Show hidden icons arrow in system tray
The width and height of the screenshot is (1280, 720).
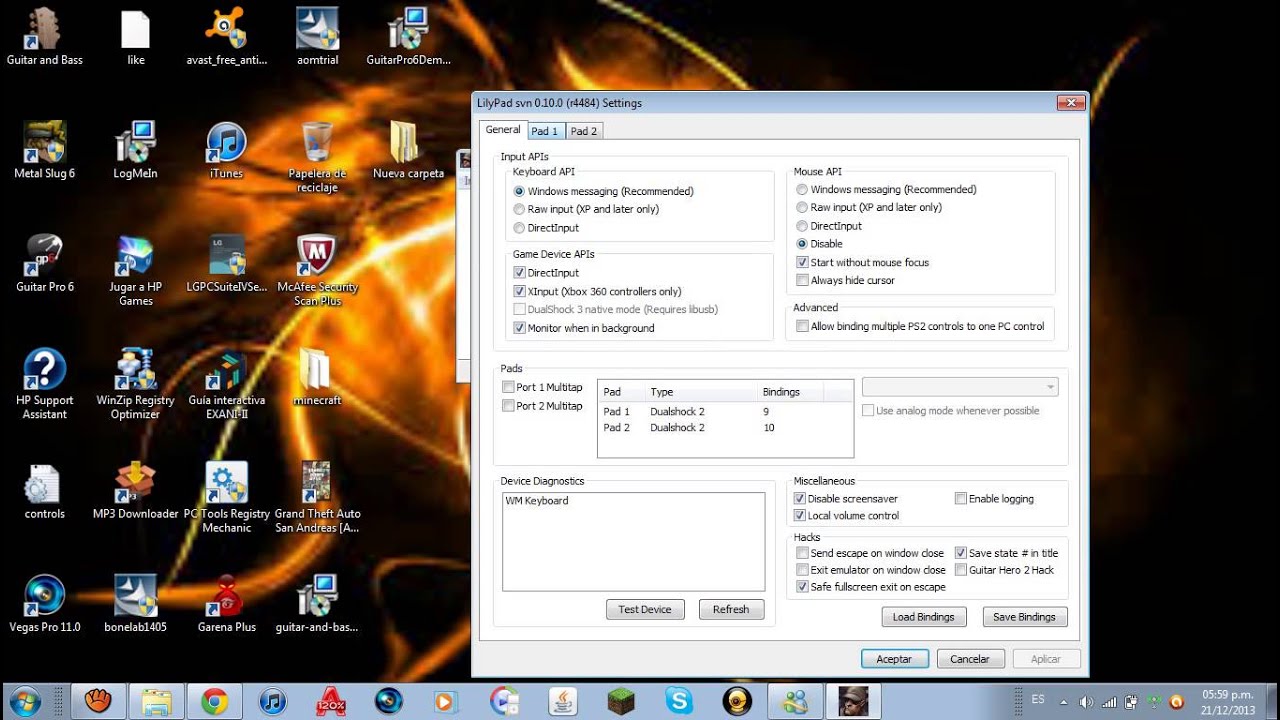click(x=1063, y=702)
